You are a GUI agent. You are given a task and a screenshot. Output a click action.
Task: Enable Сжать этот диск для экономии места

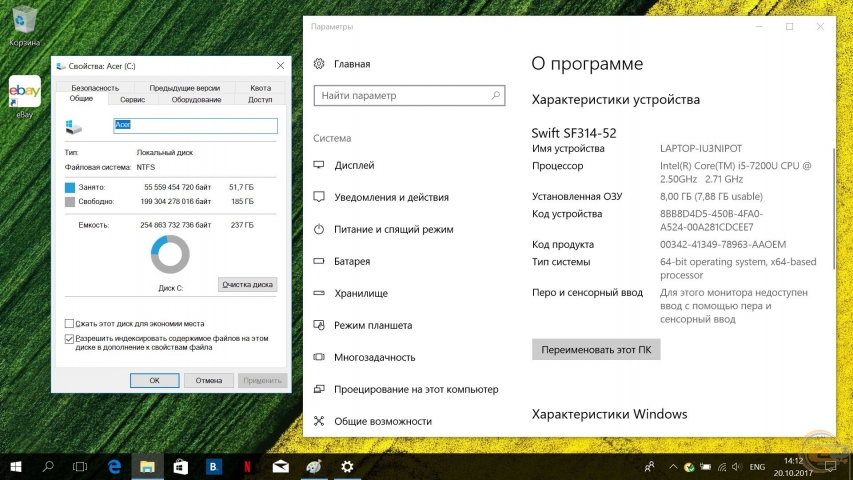point(69,323)
